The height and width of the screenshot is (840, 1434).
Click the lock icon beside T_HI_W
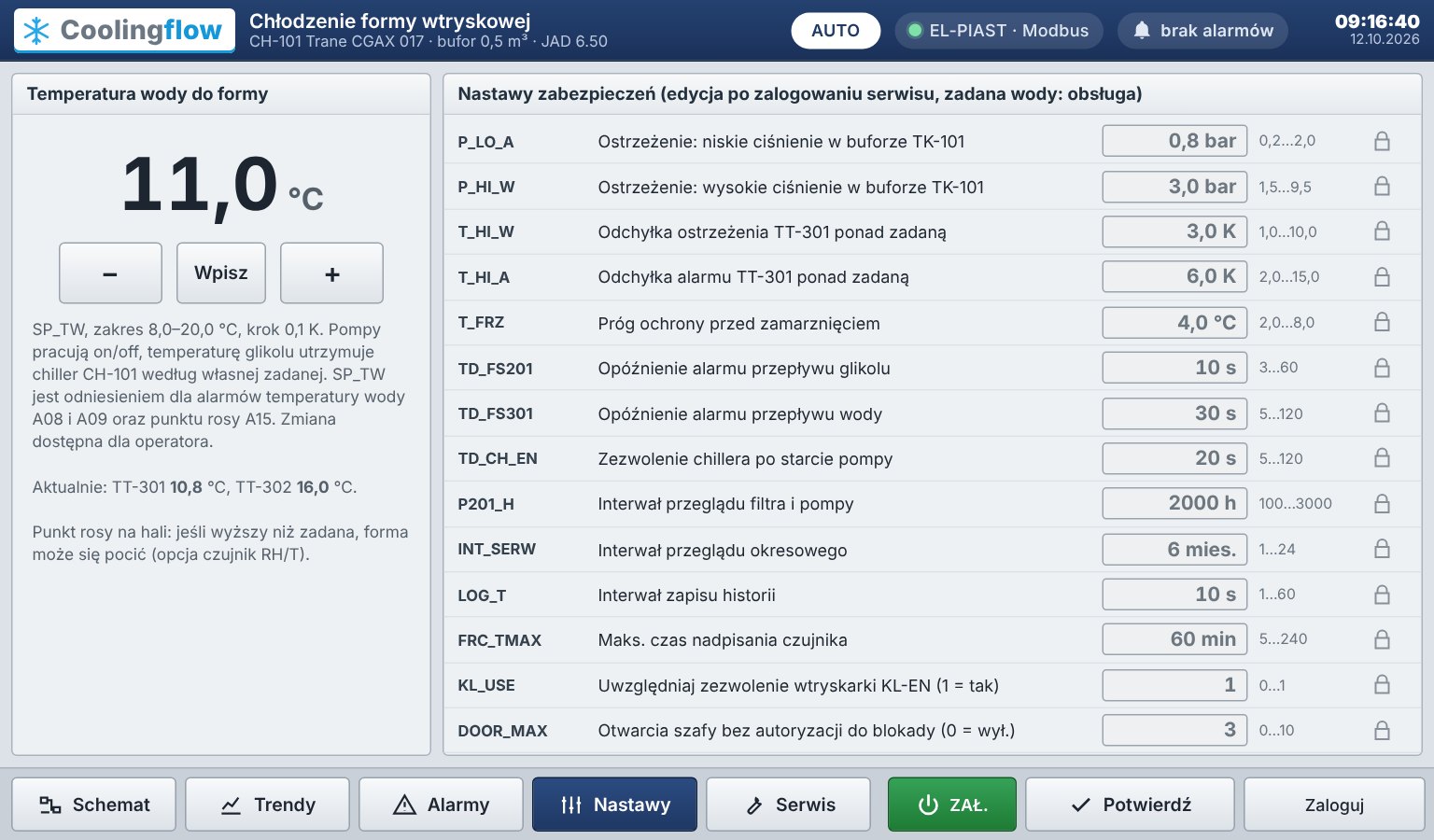(1382, 231)
